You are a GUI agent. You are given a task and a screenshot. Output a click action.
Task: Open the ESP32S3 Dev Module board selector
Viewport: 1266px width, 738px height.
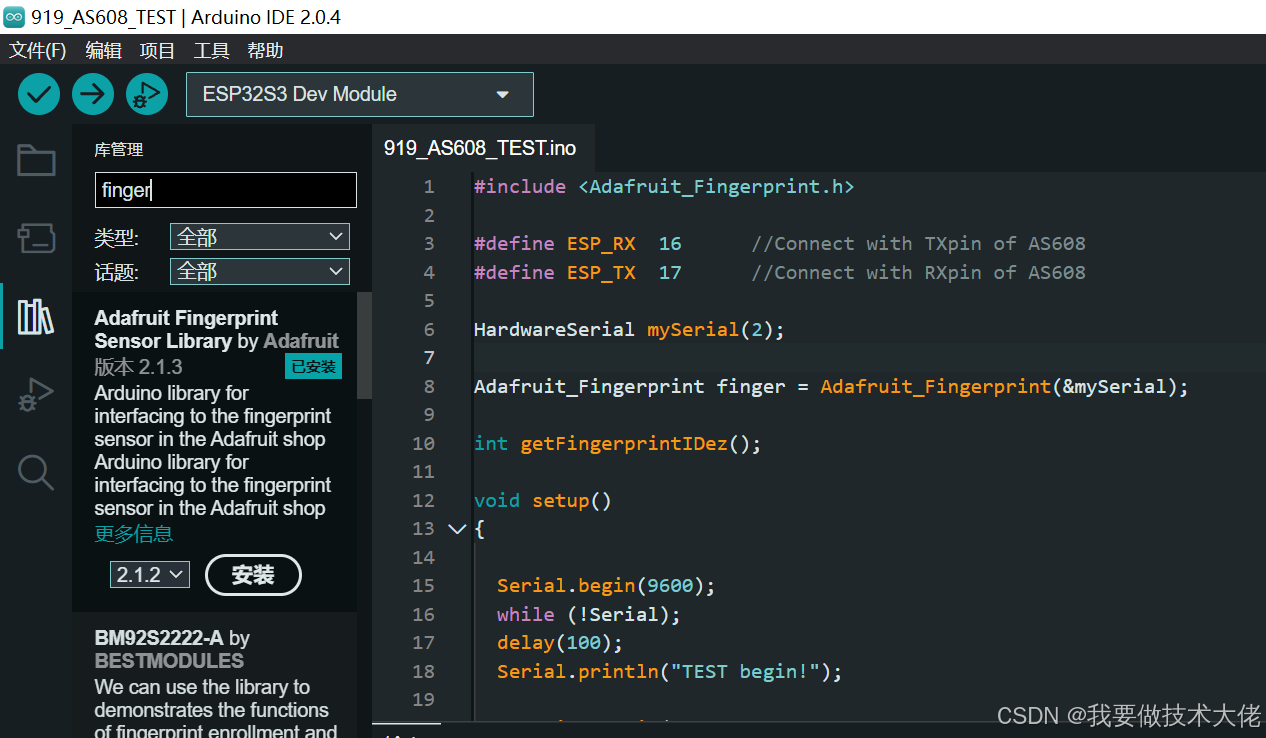(x=360, y=94)
